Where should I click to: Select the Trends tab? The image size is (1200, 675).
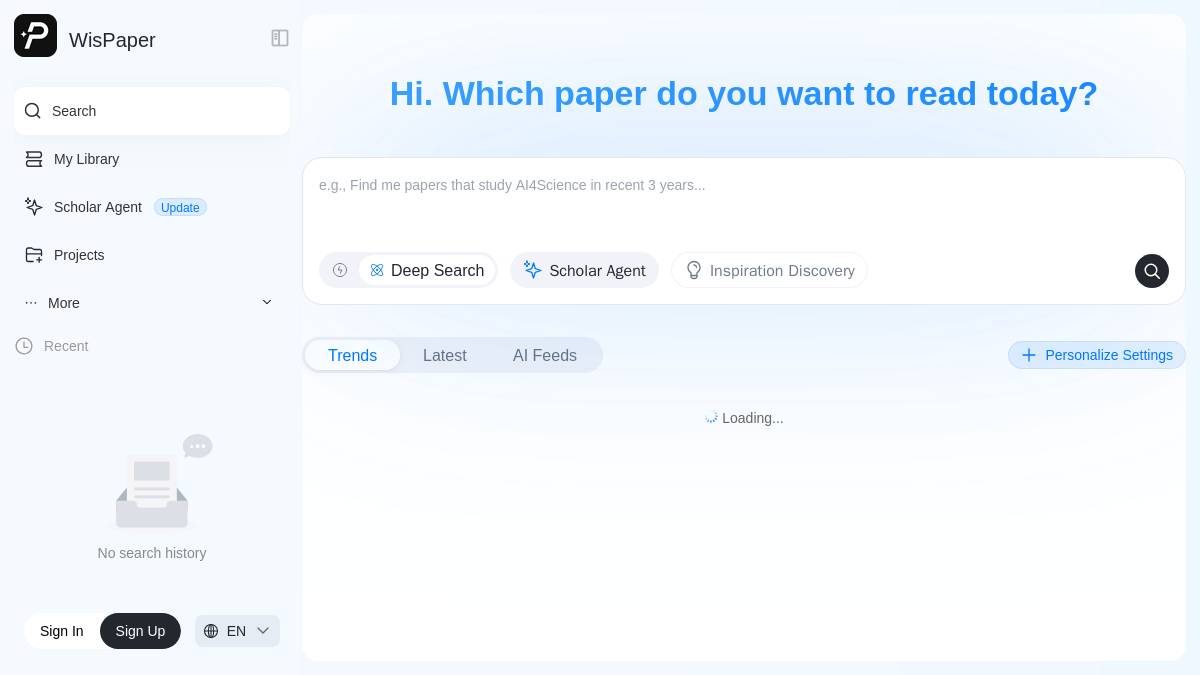(352, 355)
